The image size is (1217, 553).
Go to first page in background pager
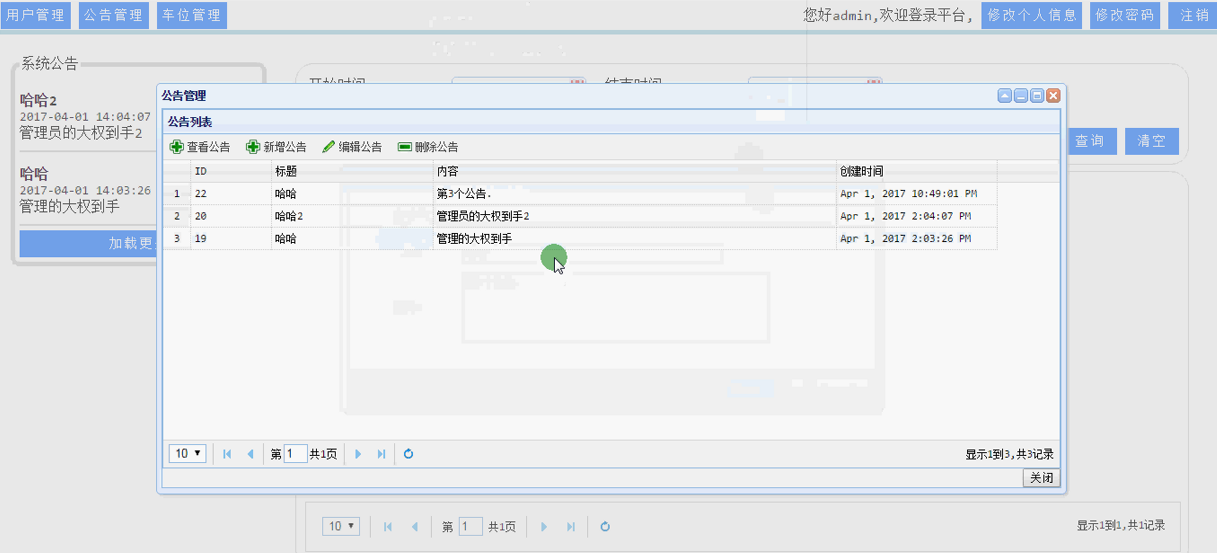pos(388,526)
